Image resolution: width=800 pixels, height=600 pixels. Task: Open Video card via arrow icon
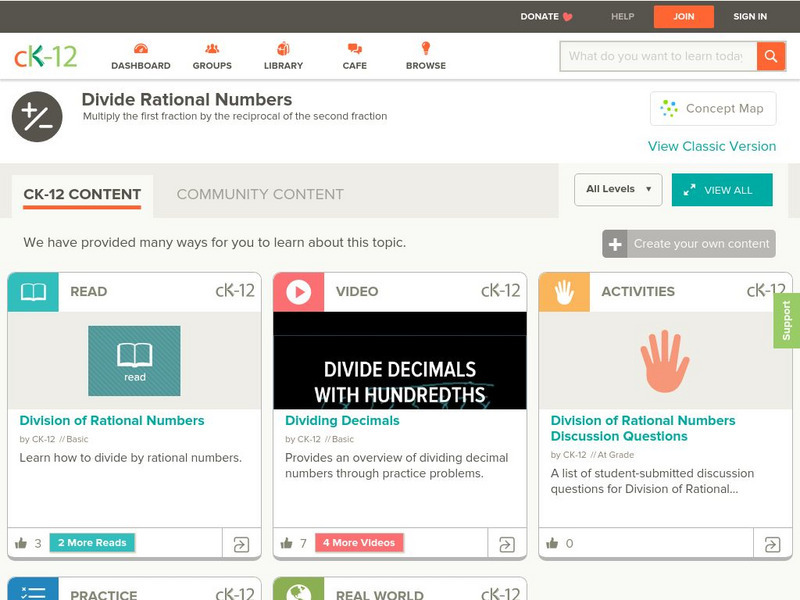tap(507, 544)
